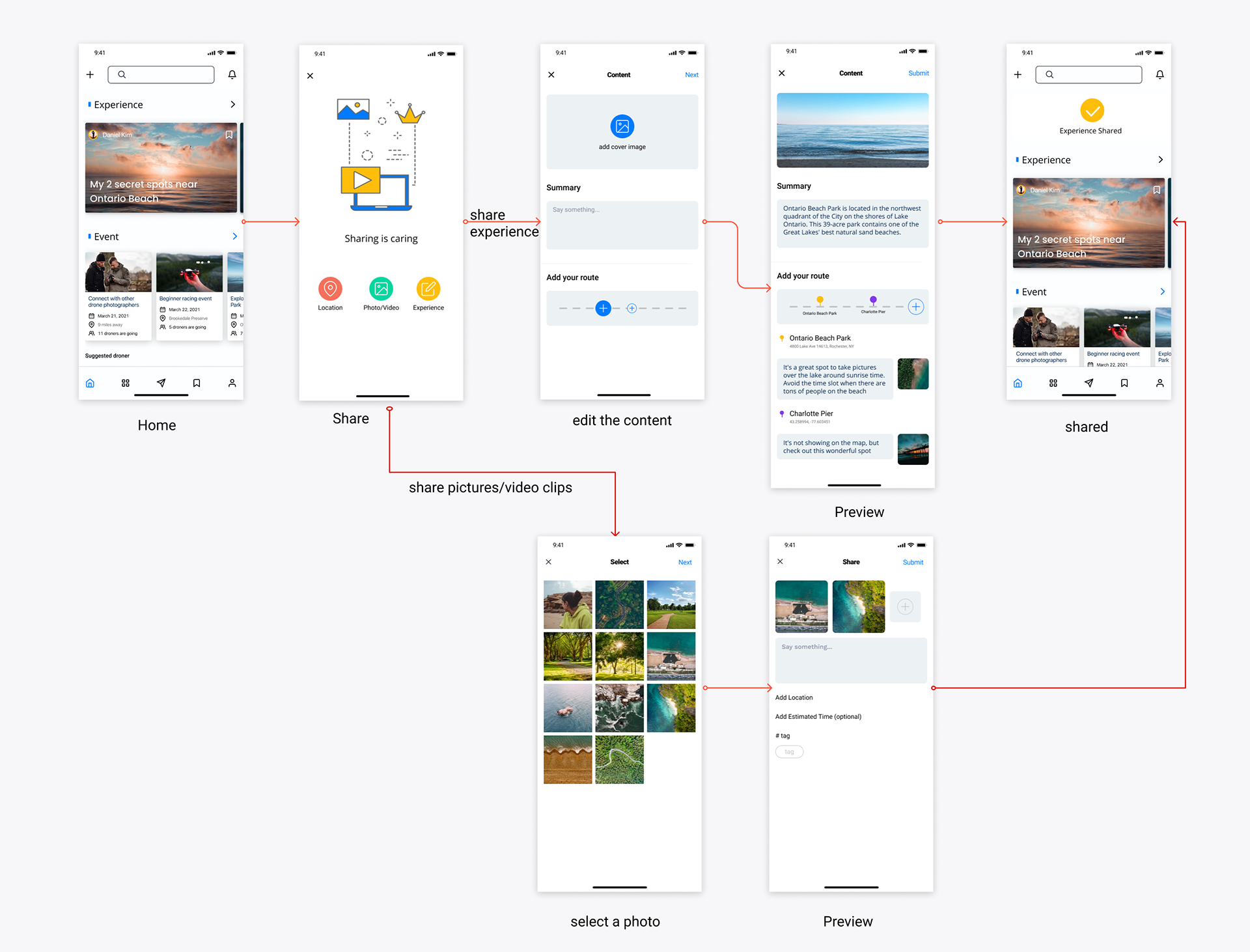
Task: Click Summary 'Say something...' field on edit content
Action: pyautogui.click(x=622, y=225)
